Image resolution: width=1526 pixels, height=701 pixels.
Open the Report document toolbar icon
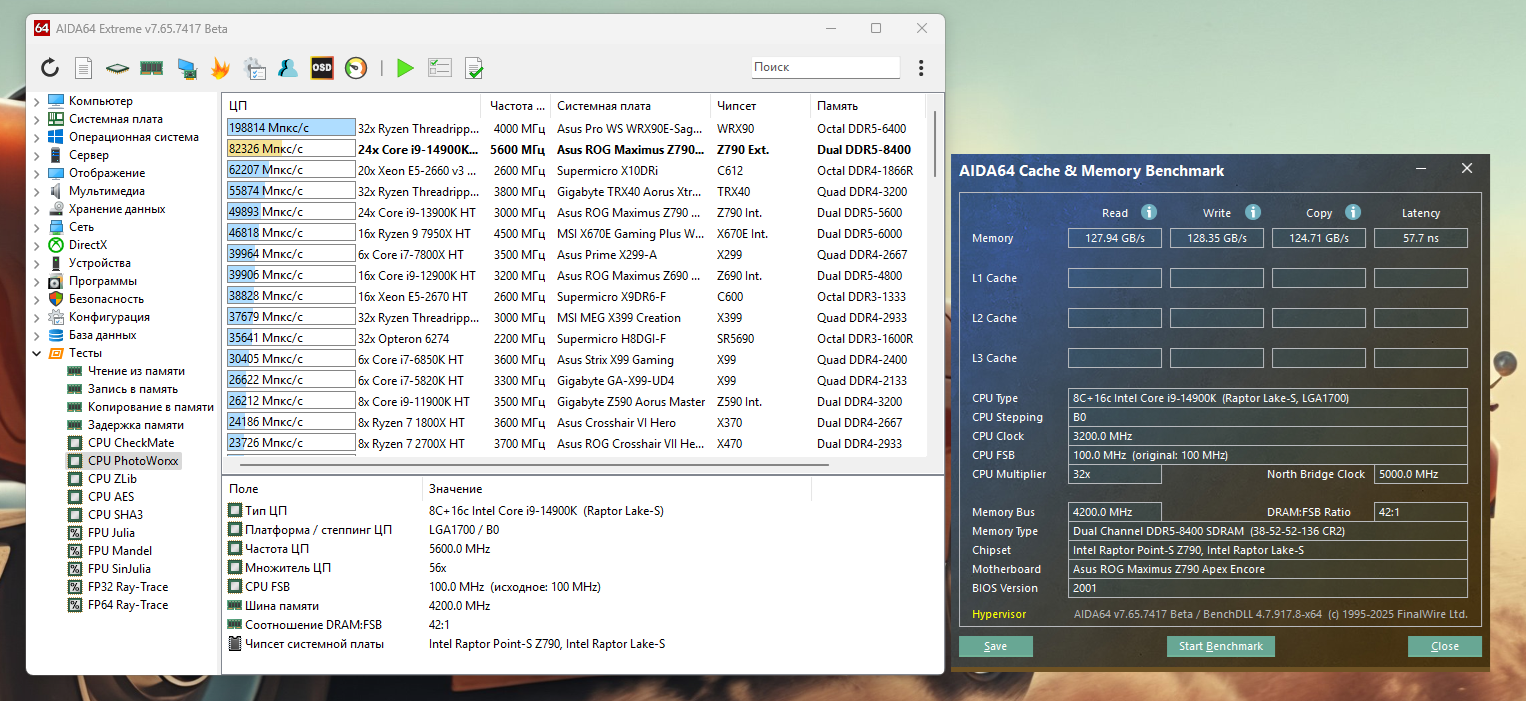tap(84, 68)
